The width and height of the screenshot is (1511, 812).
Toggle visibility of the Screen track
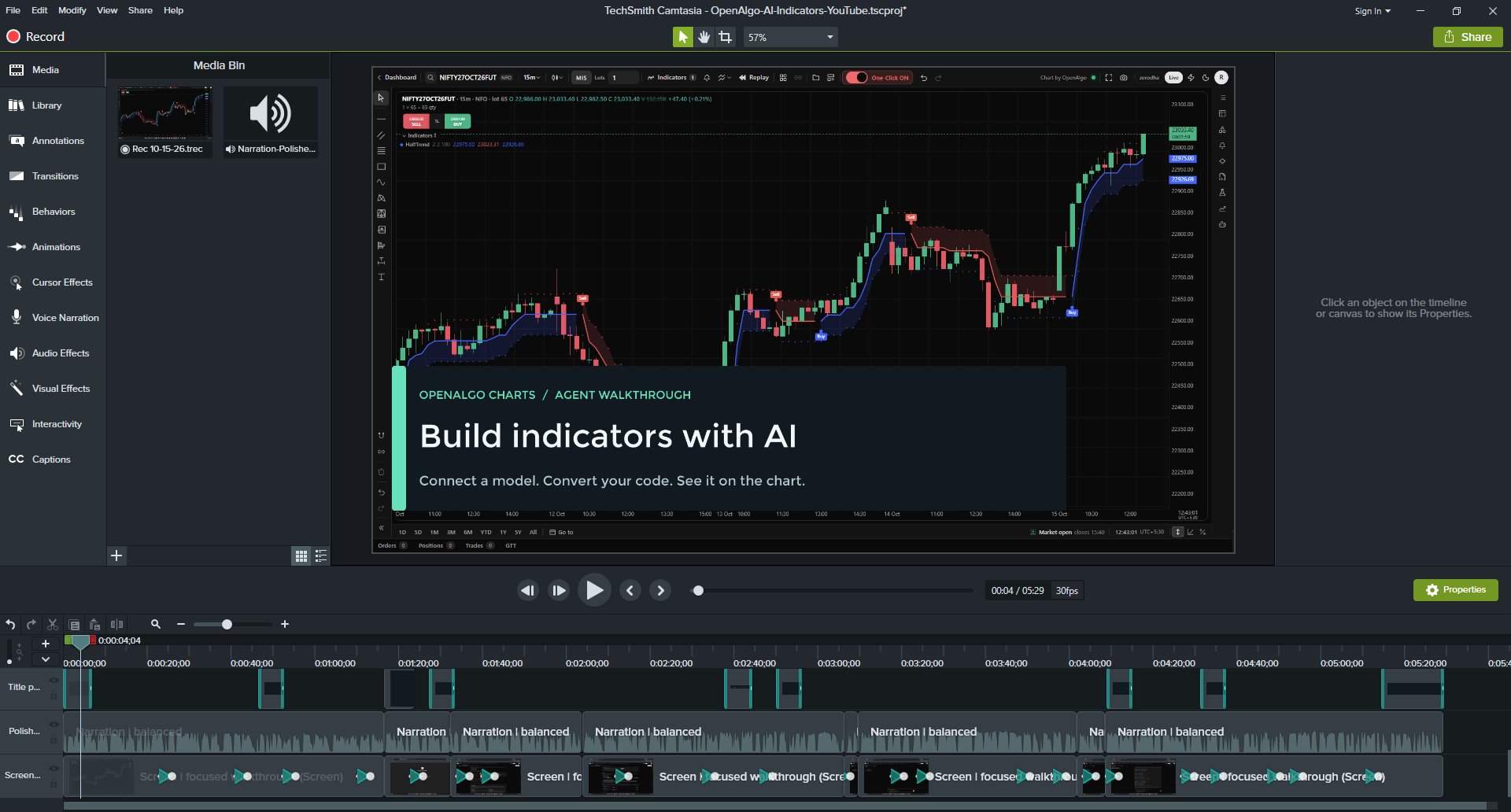(x=54, y=769)
